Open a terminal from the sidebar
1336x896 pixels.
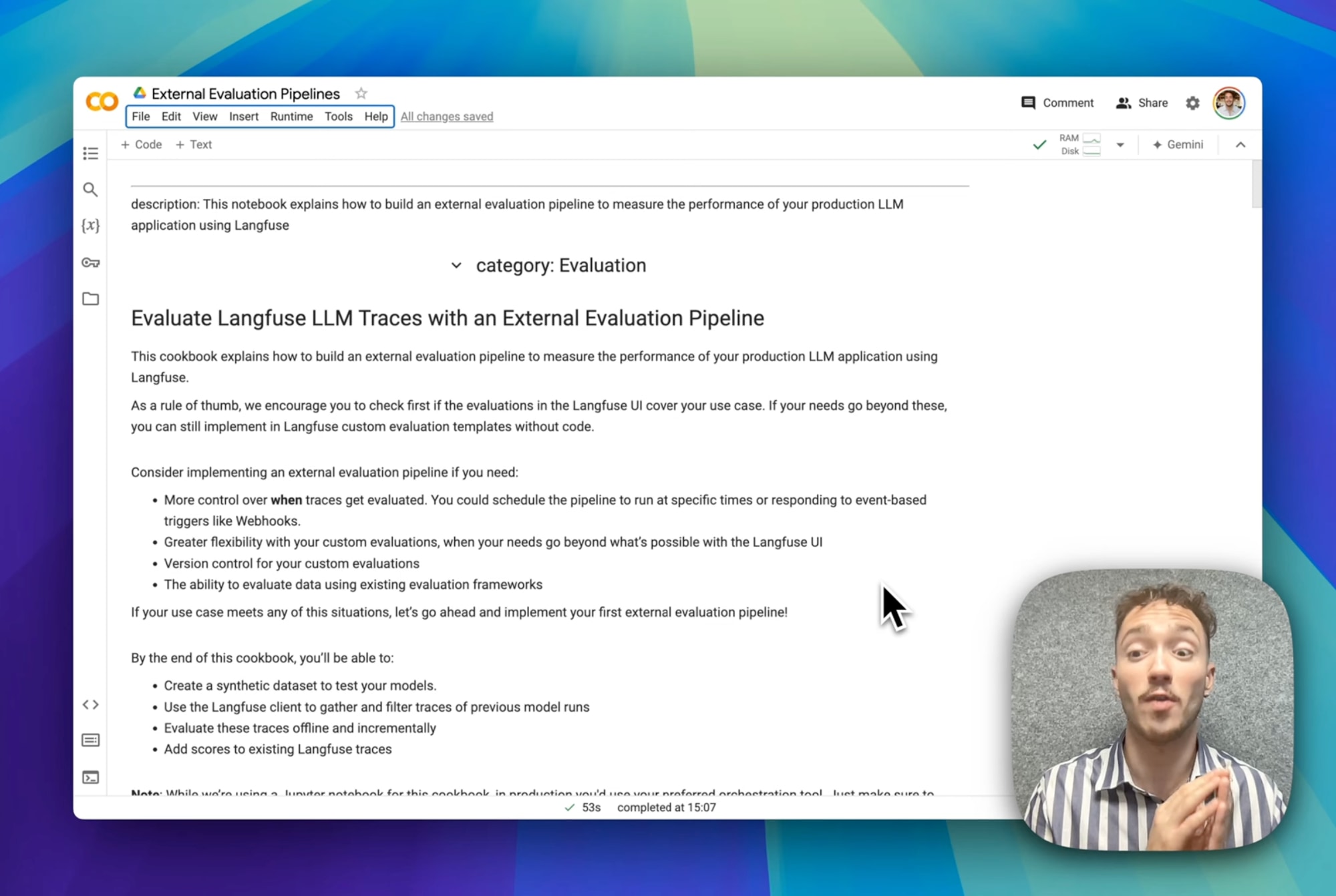(x=91, y=776)
